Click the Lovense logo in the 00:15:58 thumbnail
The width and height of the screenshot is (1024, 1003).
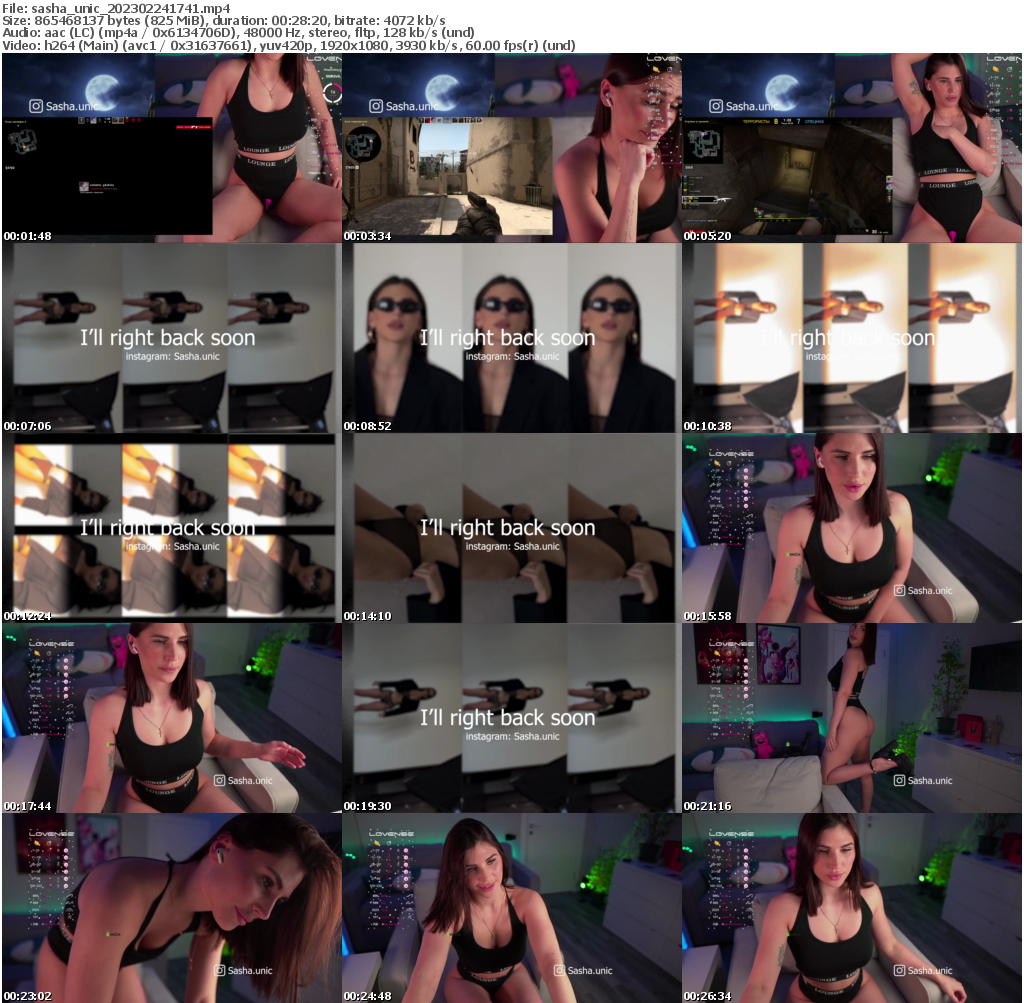732,454
